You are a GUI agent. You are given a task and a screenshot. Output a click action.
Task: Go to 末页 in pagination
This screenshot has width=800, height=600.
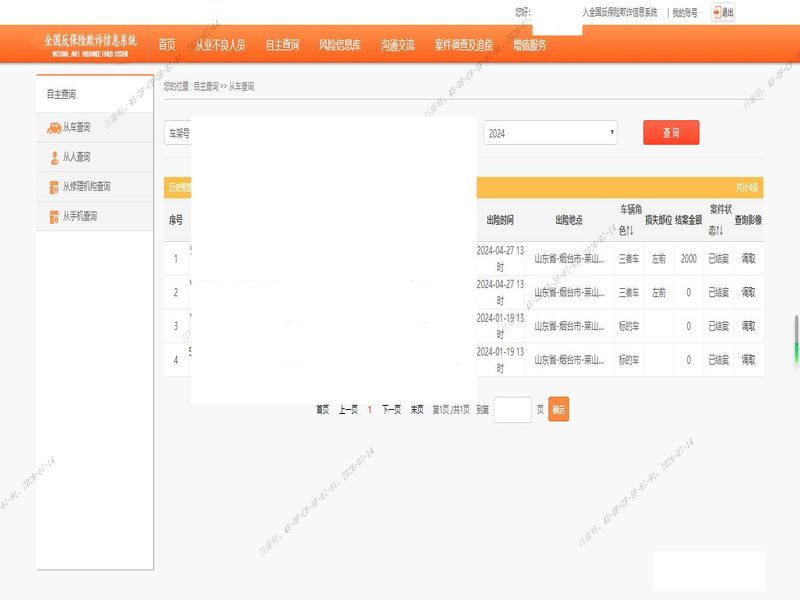417,410
